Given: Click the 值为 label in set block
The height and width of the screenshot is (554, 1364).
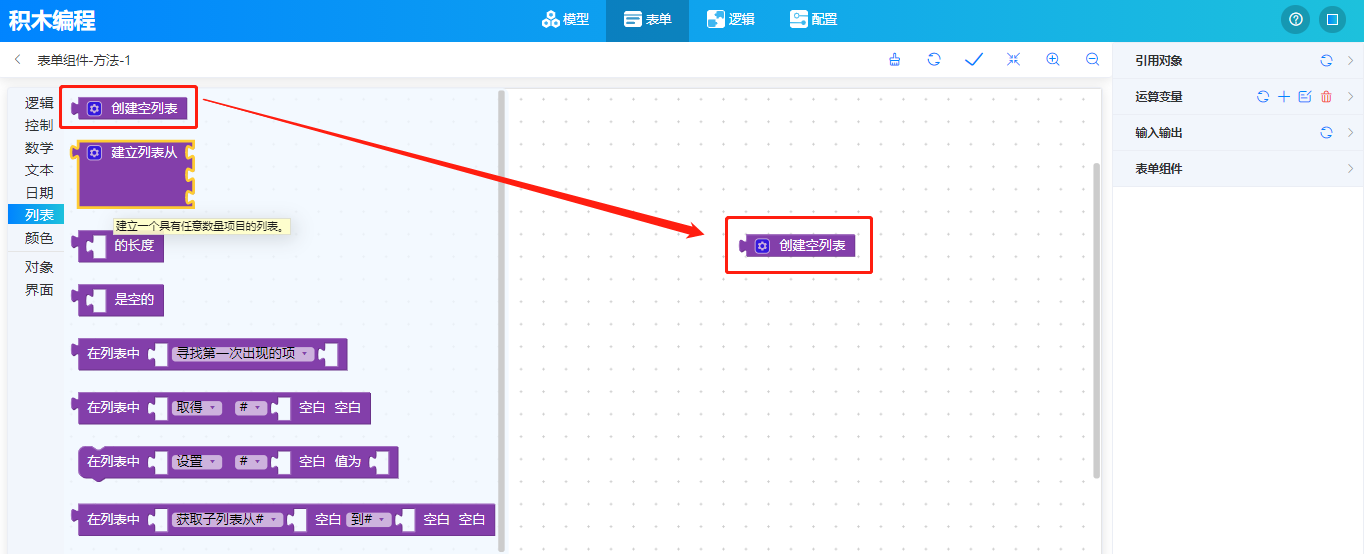Looking at the screenshot, I should pos(347,462).
